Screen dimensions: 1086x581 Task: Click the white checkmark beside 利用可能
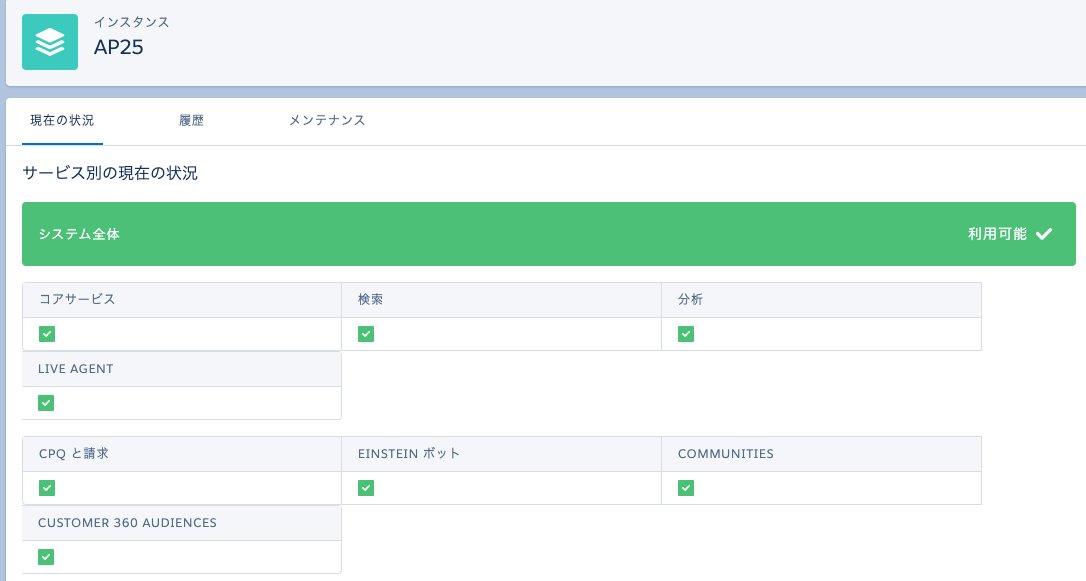[x=1044, y=234]
